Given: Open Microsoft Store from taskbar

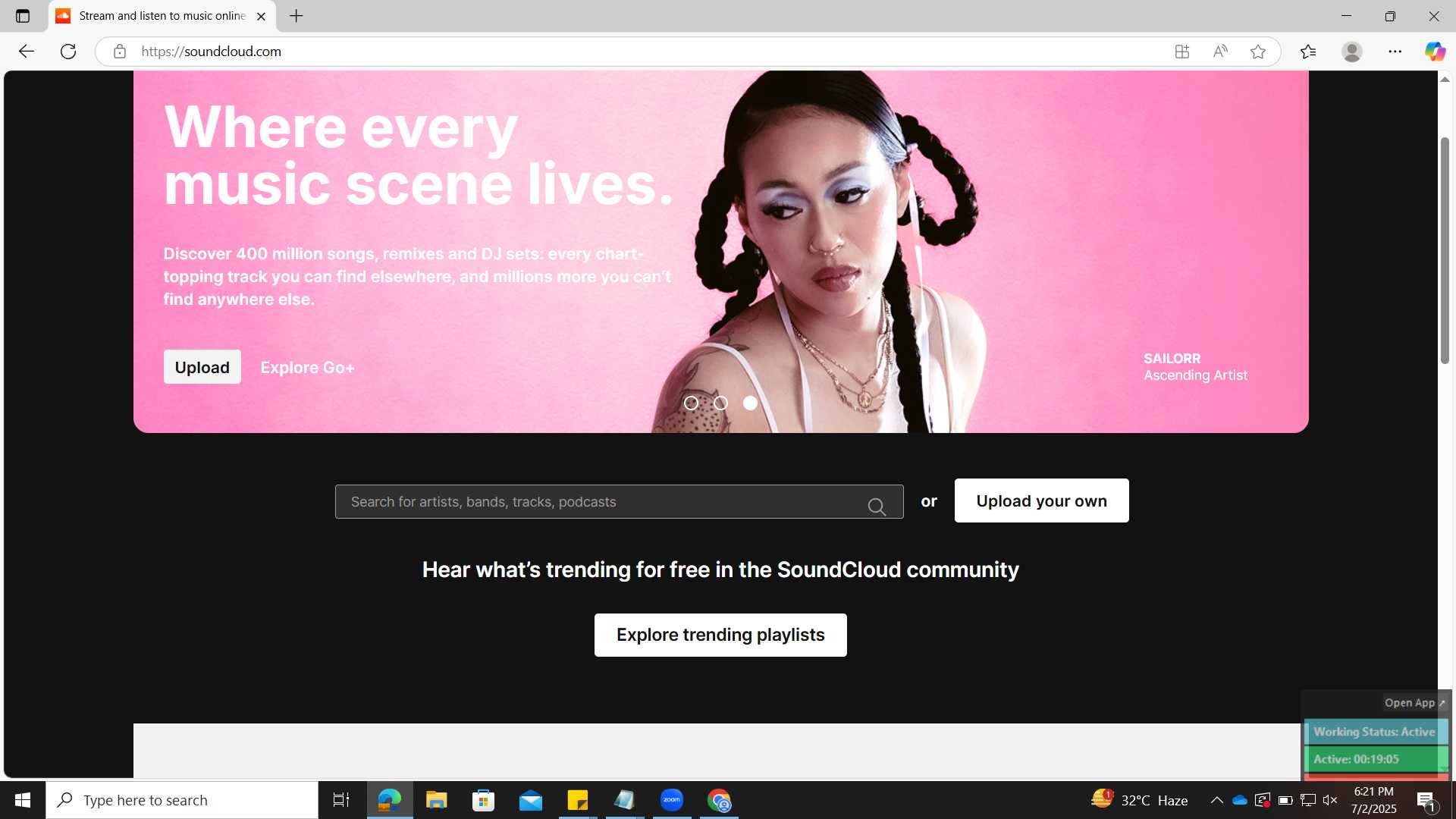Looking at the screenshot, I should pyautogui.click(x=483, y=800).
